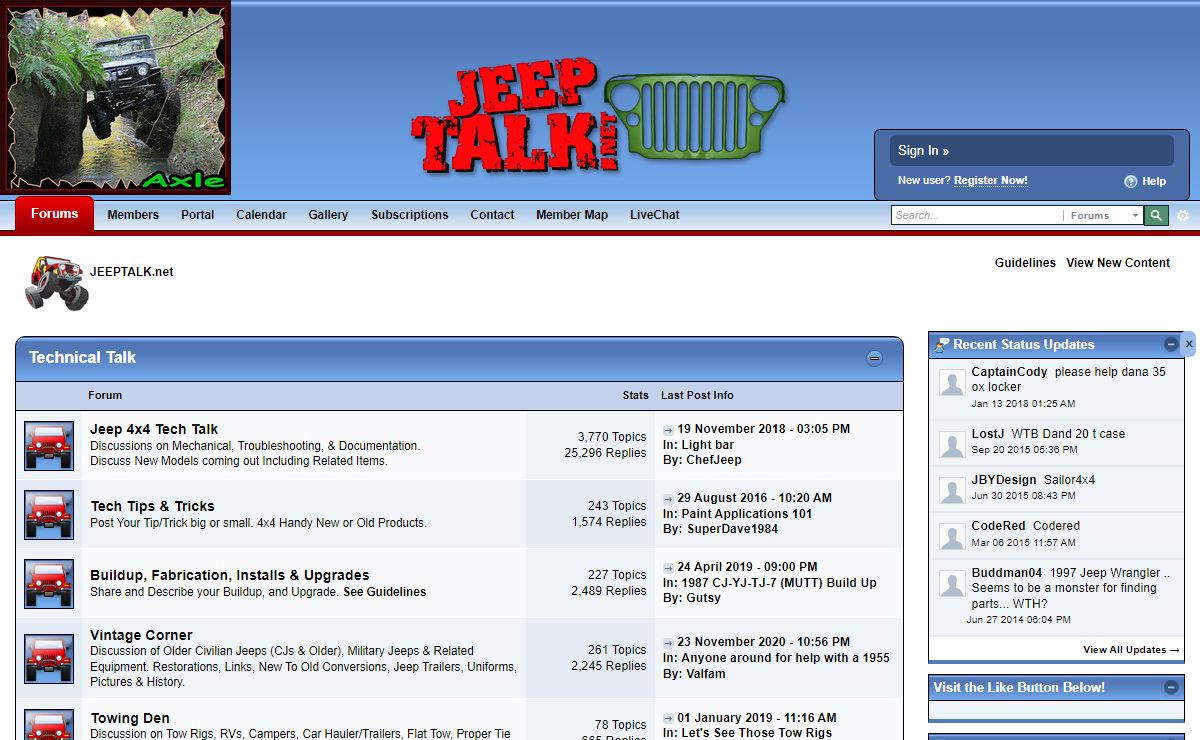
Task: Go to last post arrow for 19 November 2018
Action: [x=668, y=430]
